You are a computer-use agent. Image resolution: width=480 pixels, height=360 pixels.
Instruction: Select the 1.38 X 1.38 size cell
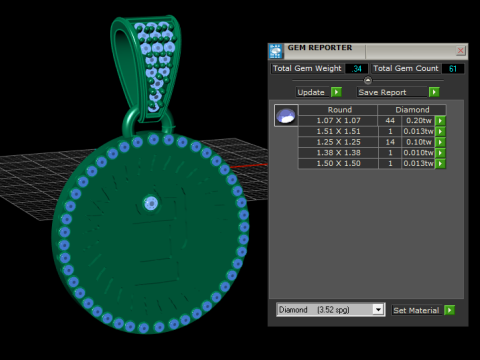[338, 153]
